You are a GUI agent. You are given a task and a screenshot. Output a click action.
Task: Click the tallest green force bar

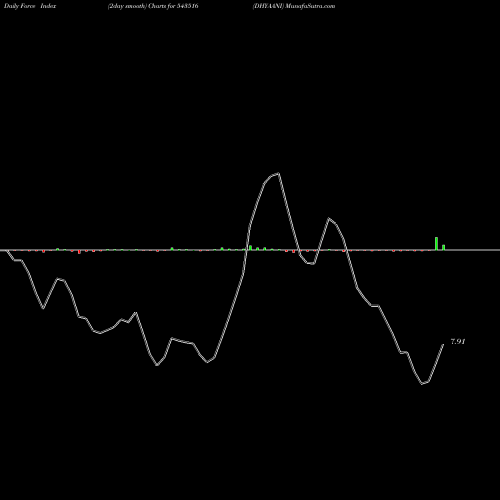(x=436, y=243)
